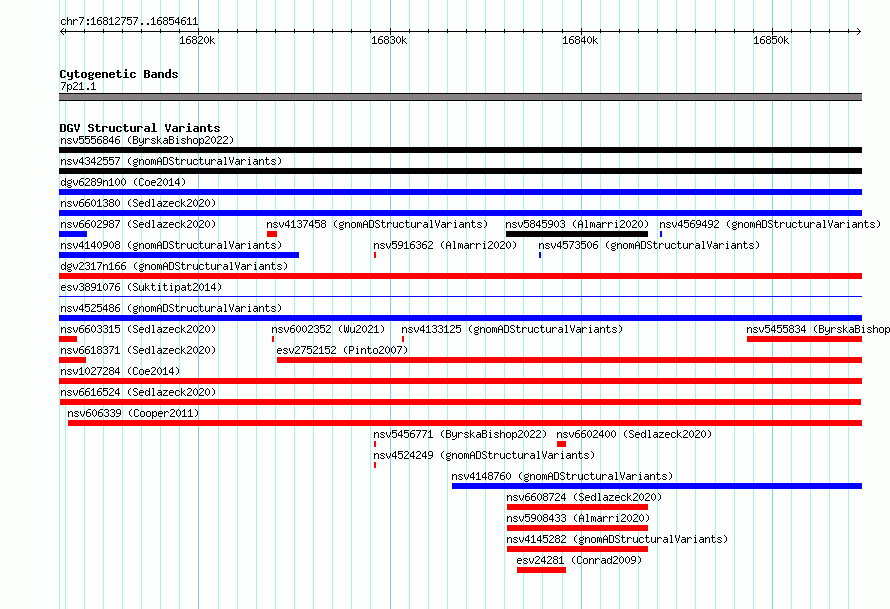Click nsv4133125 gnomAD variant label
This screenshot has height=609, width=890.
pyautogui.click(x=512, y=329)
